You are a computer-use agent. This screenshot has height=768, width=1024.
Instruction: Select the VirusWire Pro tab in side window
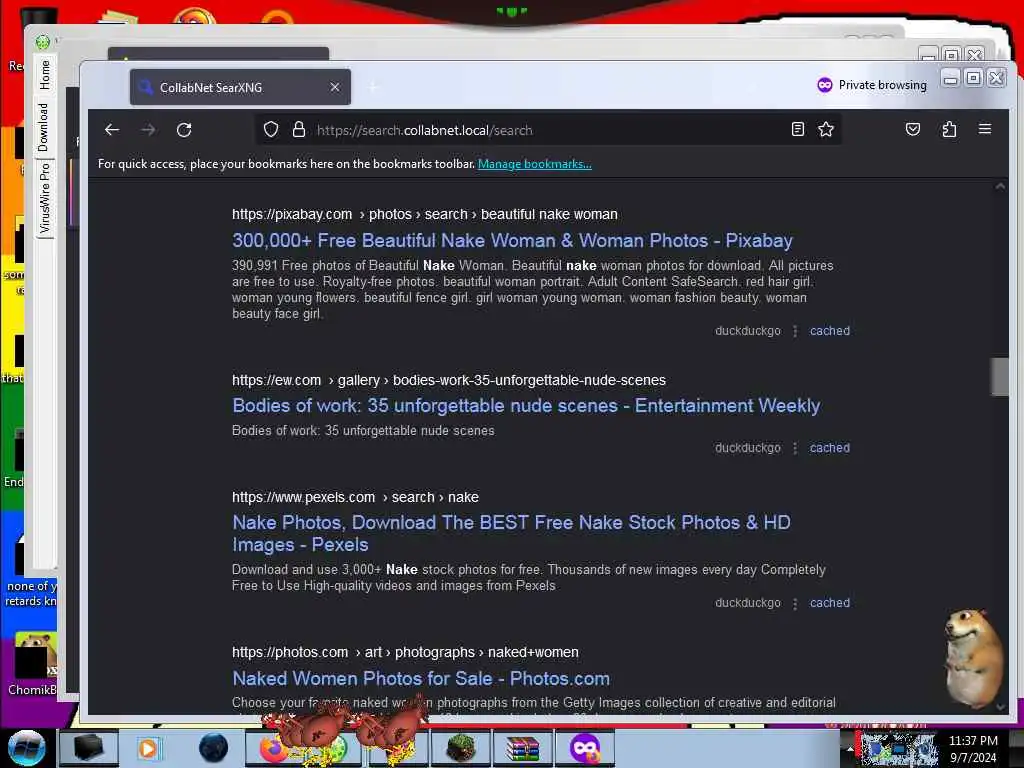click(x=44, y=199)
